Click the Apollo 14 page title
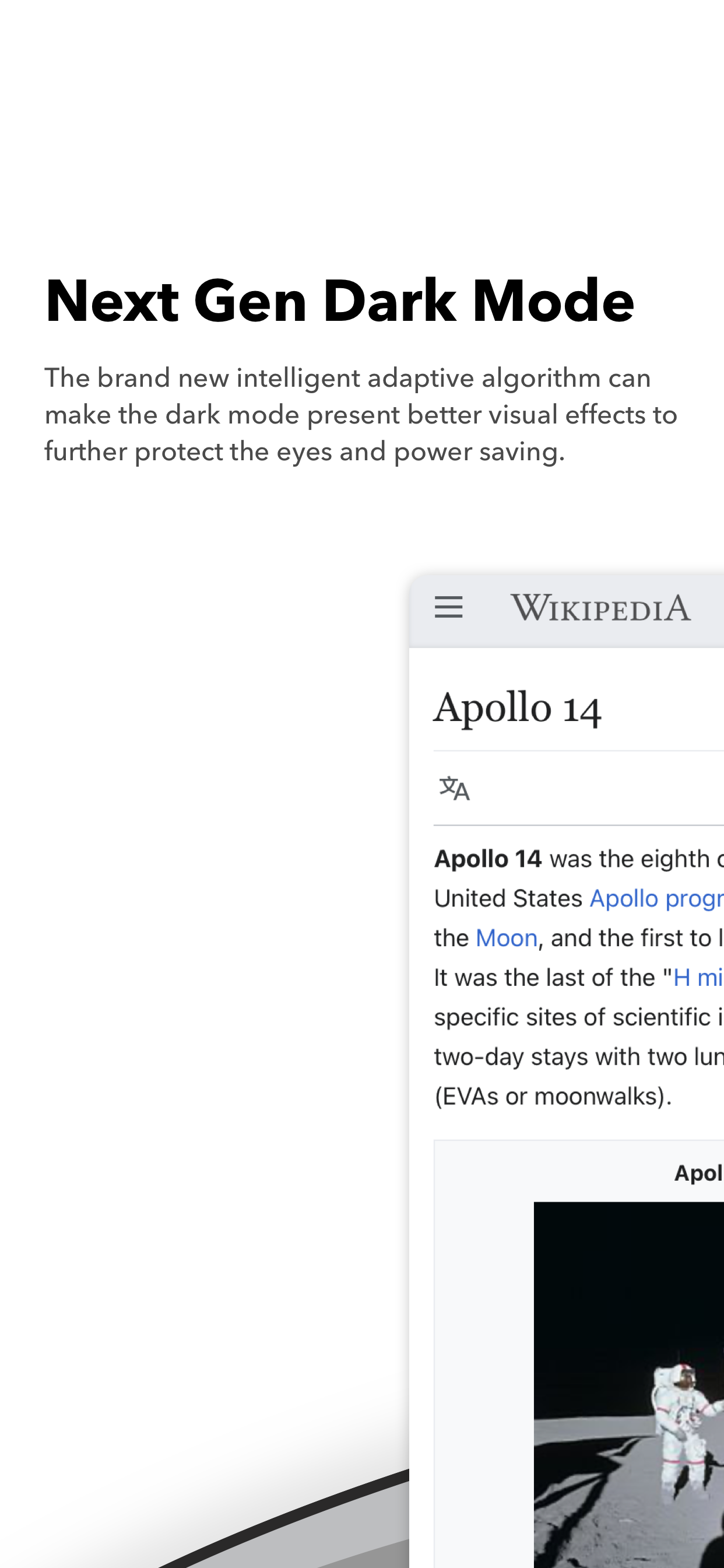The image size is (724, 1568). click(x=517, y=709)
